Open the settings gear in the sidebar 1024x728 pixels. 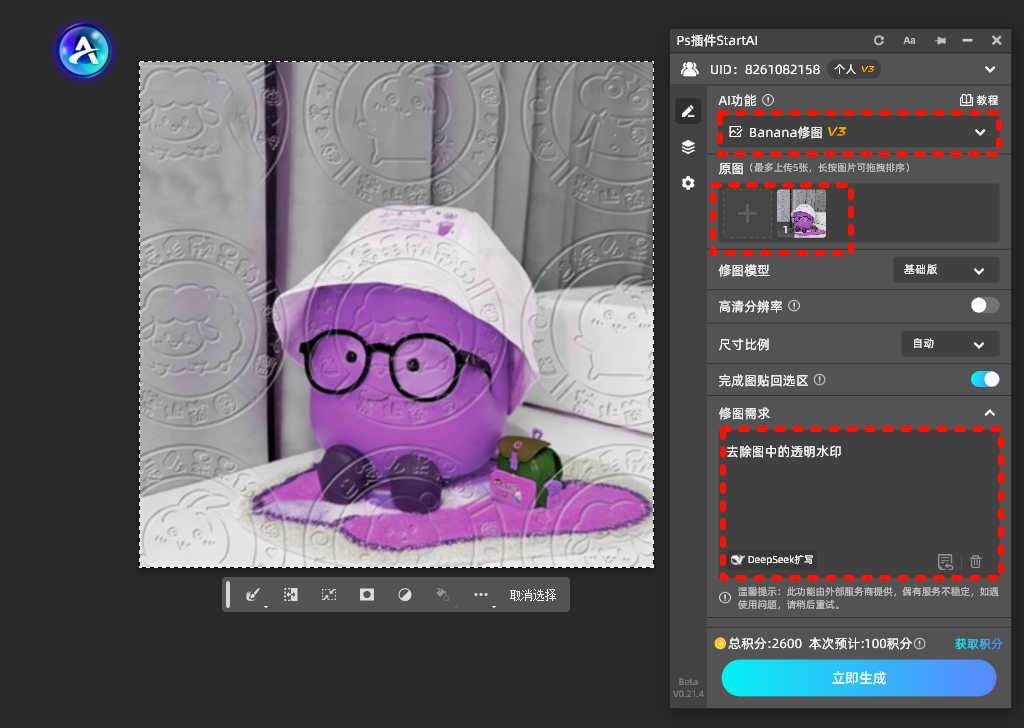[688, 183]
